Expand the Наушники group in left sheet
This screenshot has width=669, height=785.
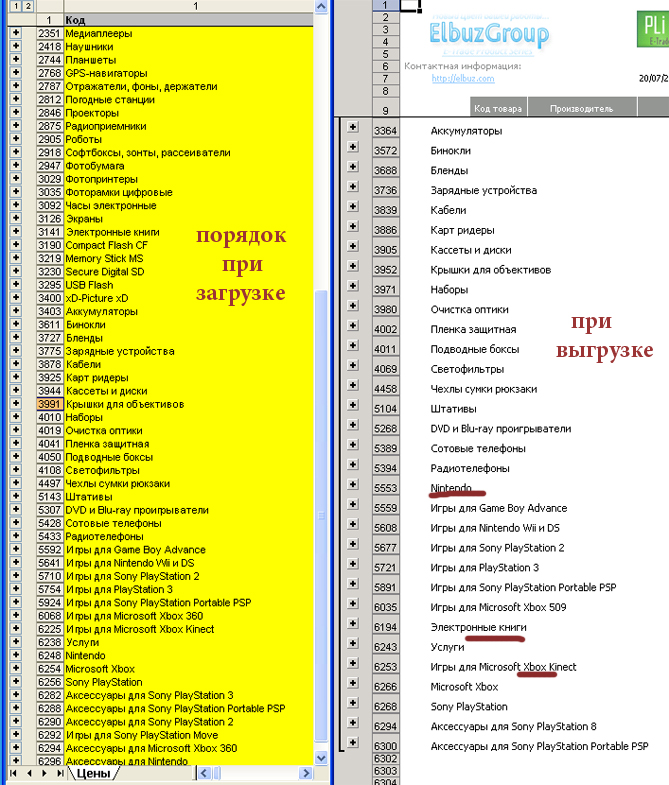pos(16,46)
